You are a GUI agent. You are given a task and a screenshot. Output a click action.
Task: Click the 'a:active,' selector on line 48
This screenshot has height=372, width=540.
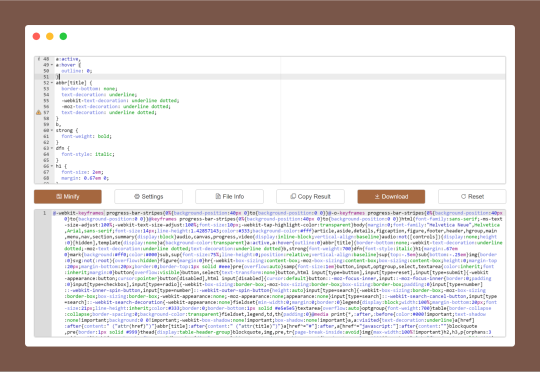[68, 59]
